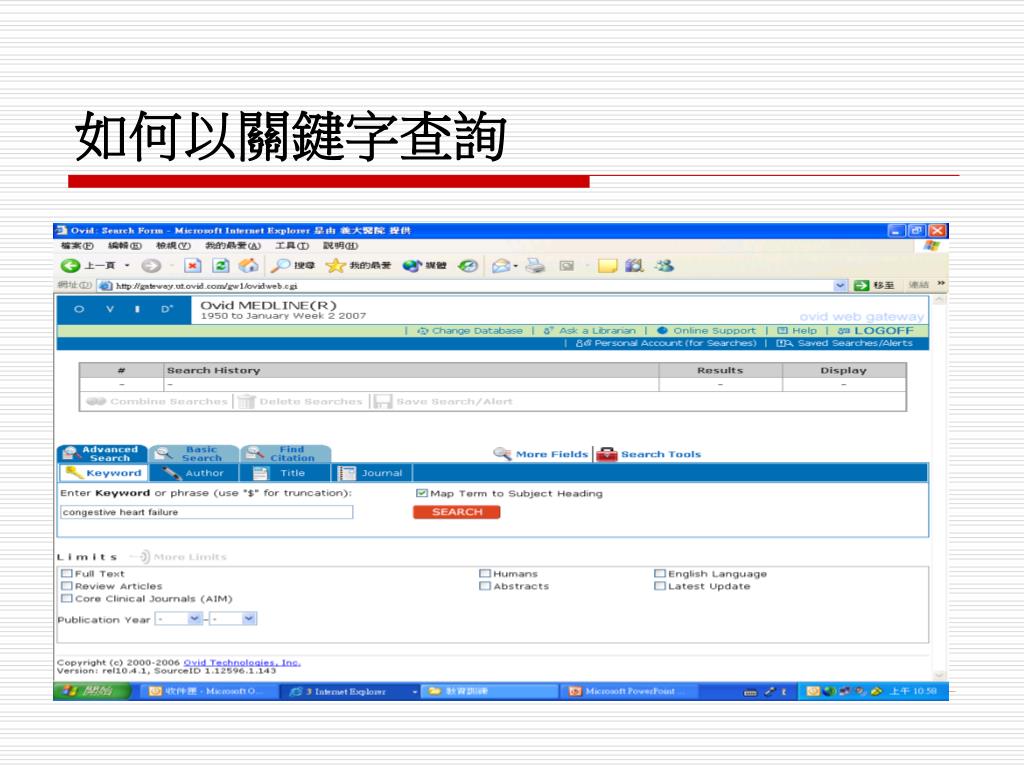
Task: Click the Combine Searches icon
Action: click(x=96, y=401)
